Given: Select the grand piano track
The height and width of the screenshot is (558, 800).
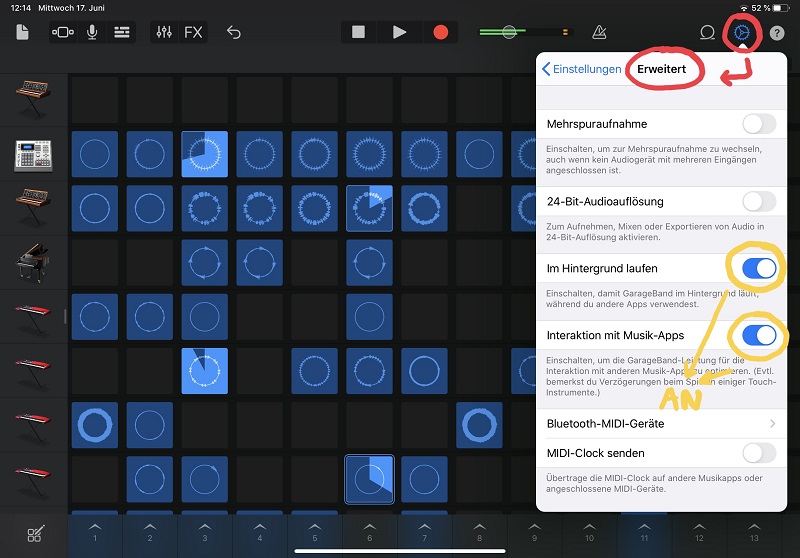Looking at the screenshot, I should 33,262.
